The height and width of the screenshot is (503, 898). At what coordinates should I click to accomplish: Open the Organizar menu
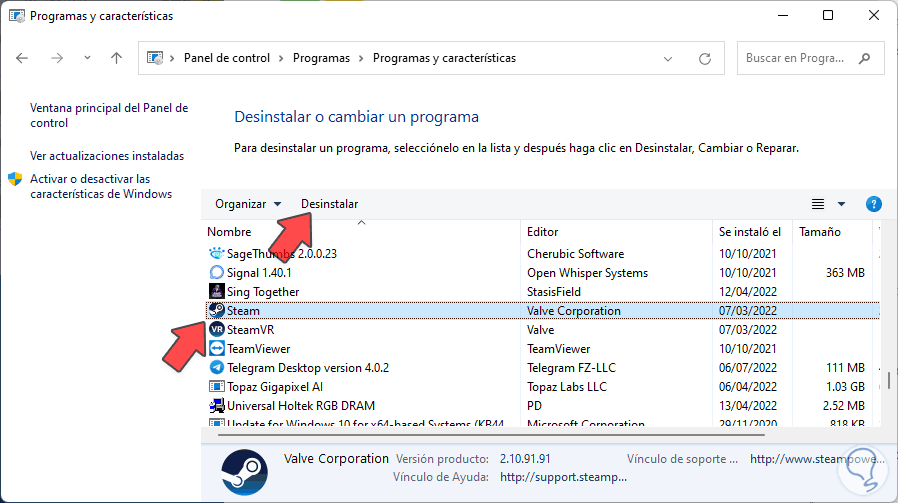pos(248,204)
